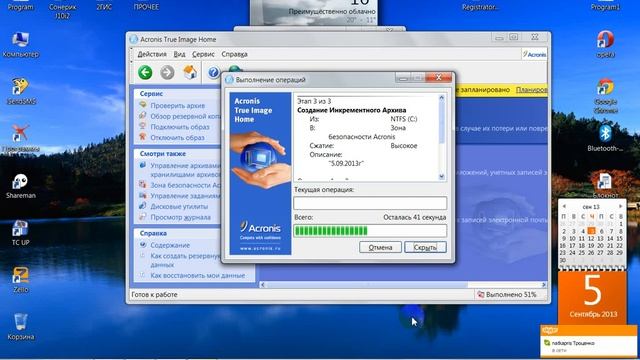Image resolution: width=640 pixels, height=360 pixels.
Task: Click the Текущая операция field
Action: coord(370,203)
